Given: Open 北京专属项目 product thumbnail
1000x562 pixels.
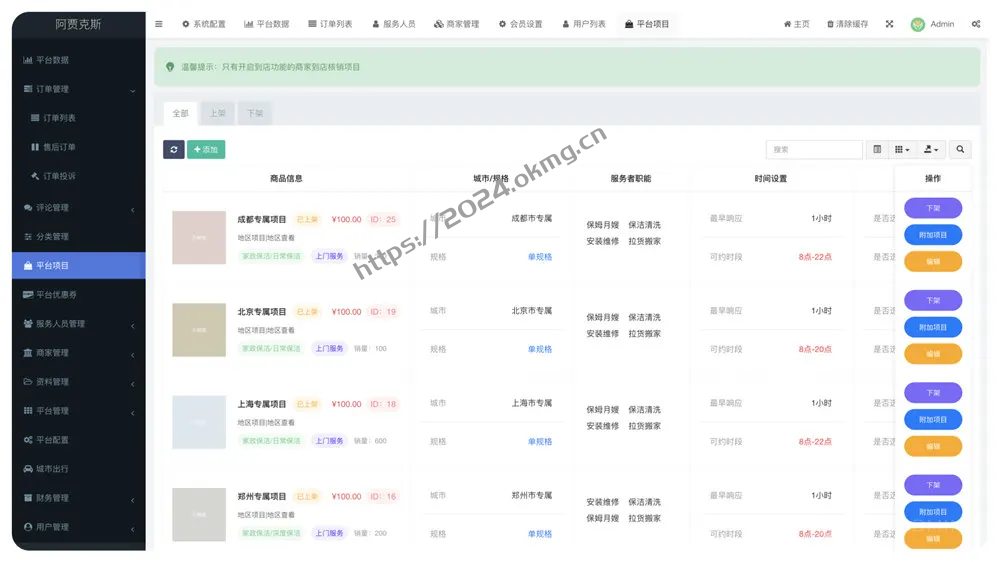Looking at the screenshot, I should tap(199, 330).
